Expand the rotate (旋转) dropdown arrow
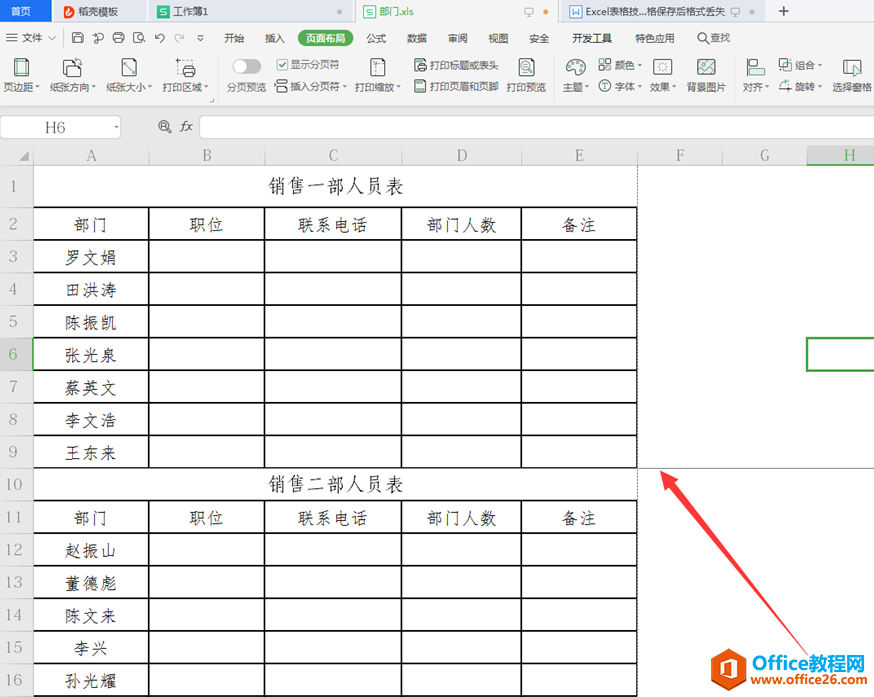The width and height of the screenshot is (874, 697). pos(819,86)
